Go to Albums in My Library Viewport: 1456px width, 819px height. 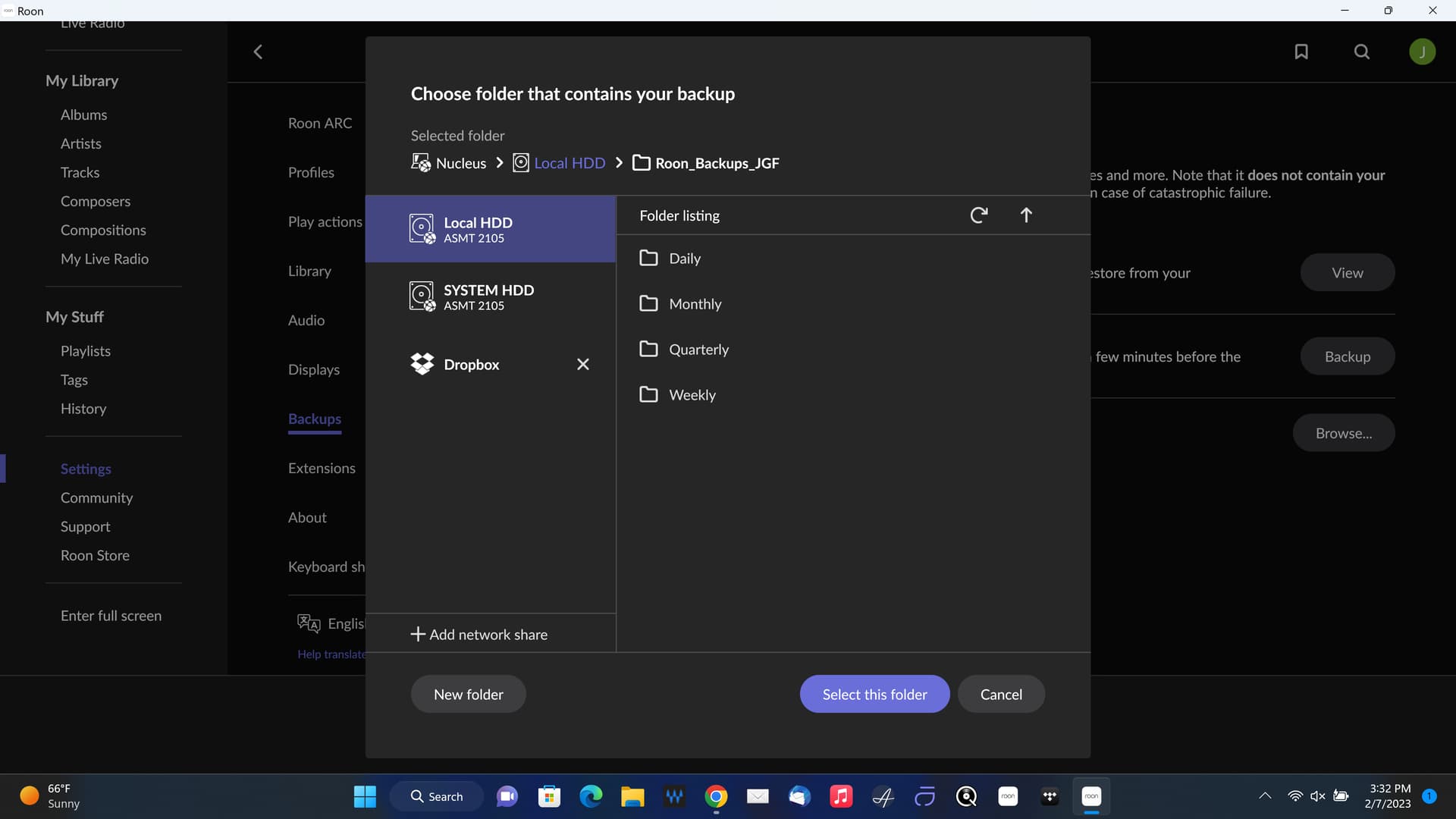click(83, 115)
